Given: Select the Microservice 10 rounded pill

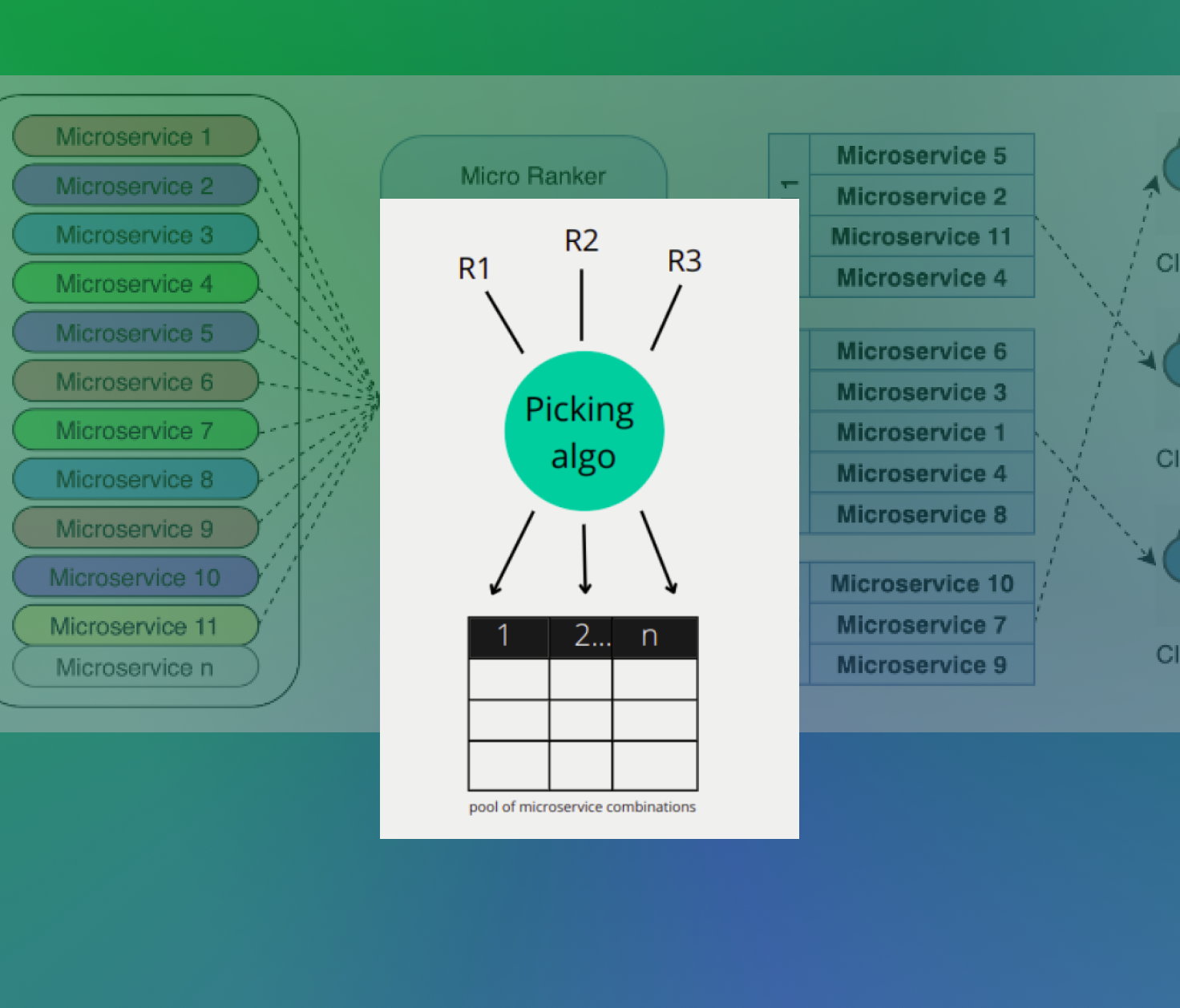Looking at the screenshot, I should (135, 577).
